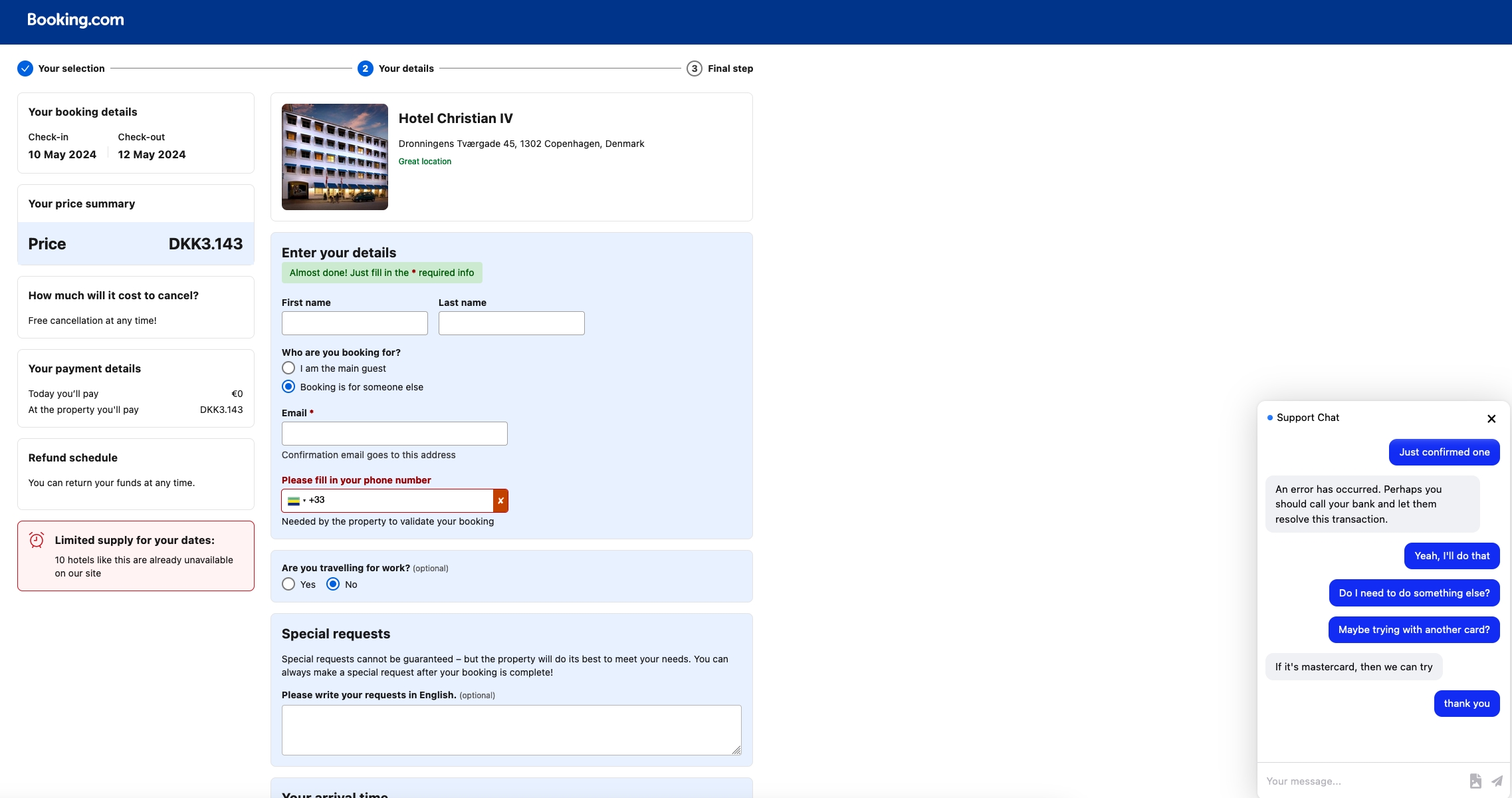Click the Booking.com logo
The height and width of the screenshot is (798, 1512).
(75, 20)
